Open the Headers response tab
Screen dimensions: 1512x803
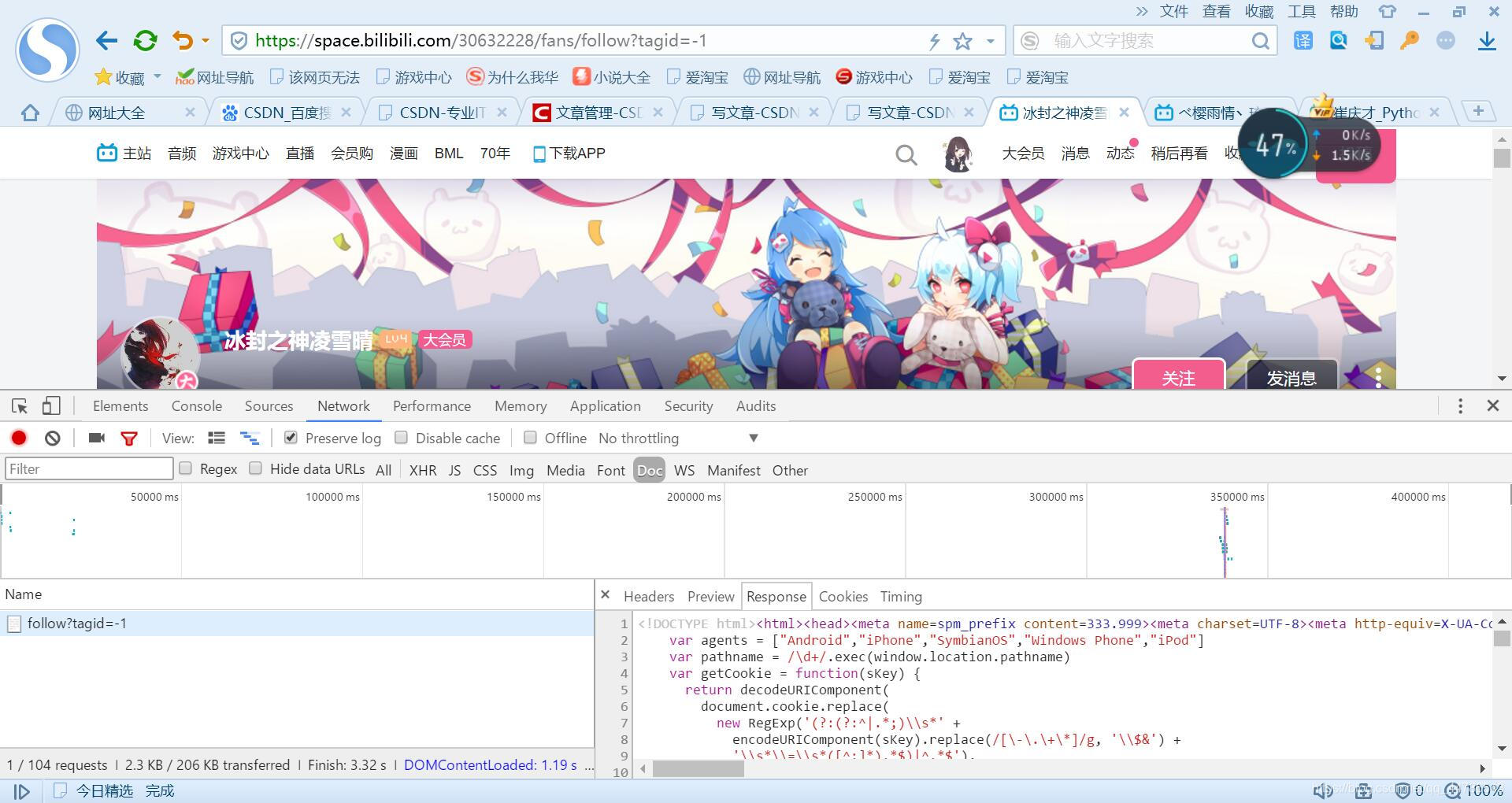click(649, 597)
